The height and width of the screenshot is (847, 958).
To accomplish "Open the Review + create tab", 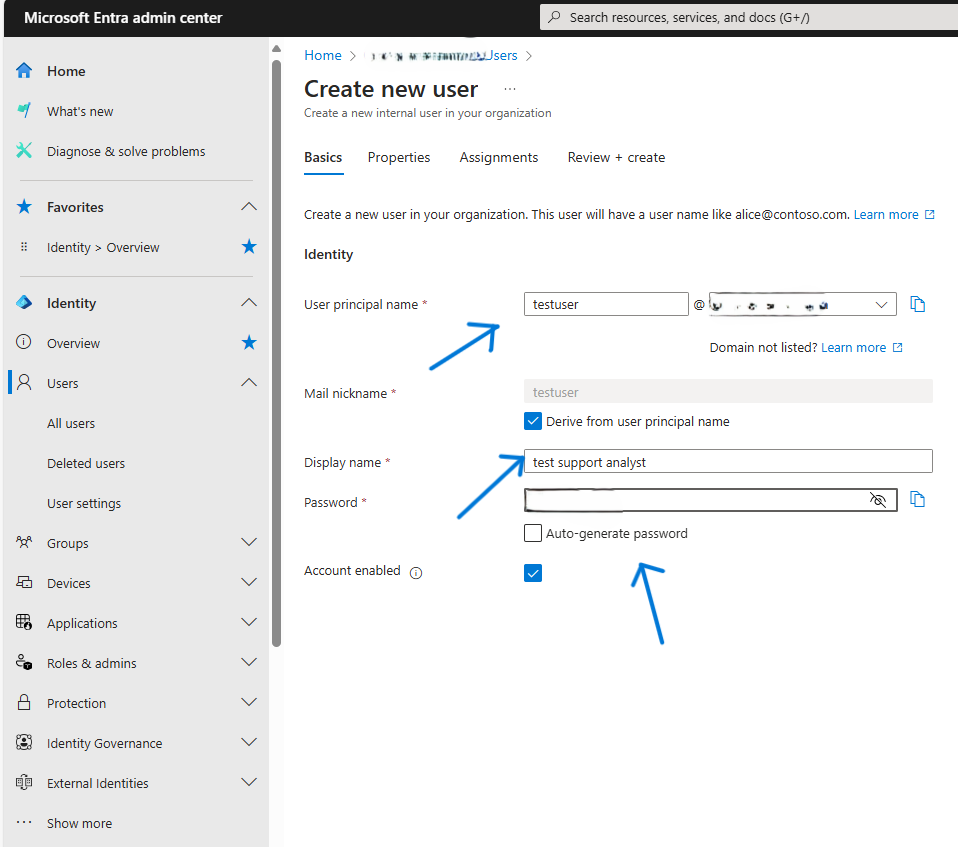I will pos(616,157).
